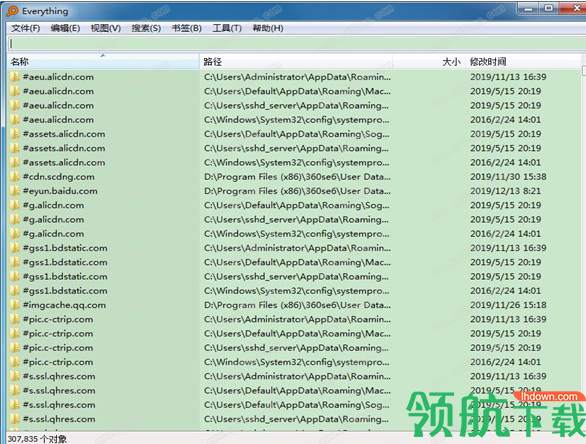Open the 编辑(E) menu

point(65,28)
